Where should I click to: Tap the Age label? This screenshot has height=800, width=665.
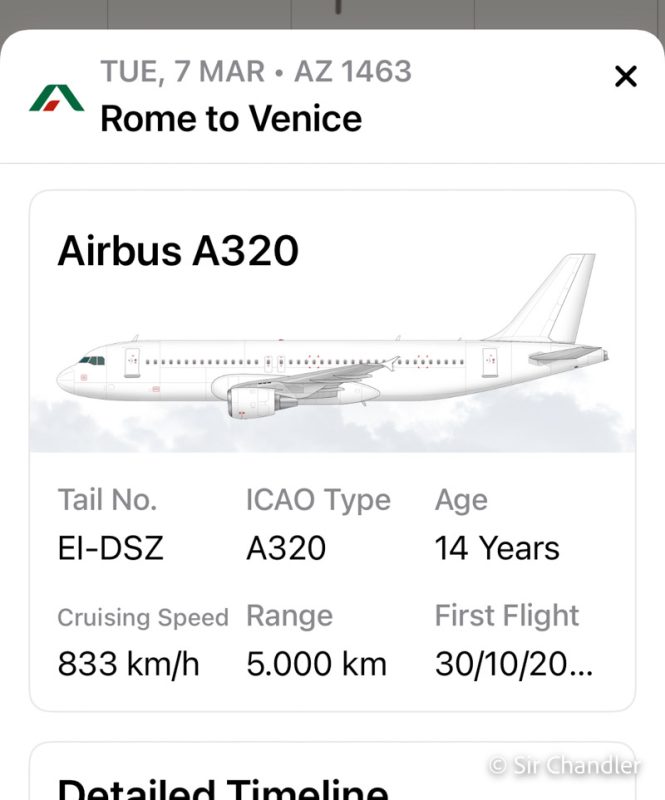tap(461, 501)
